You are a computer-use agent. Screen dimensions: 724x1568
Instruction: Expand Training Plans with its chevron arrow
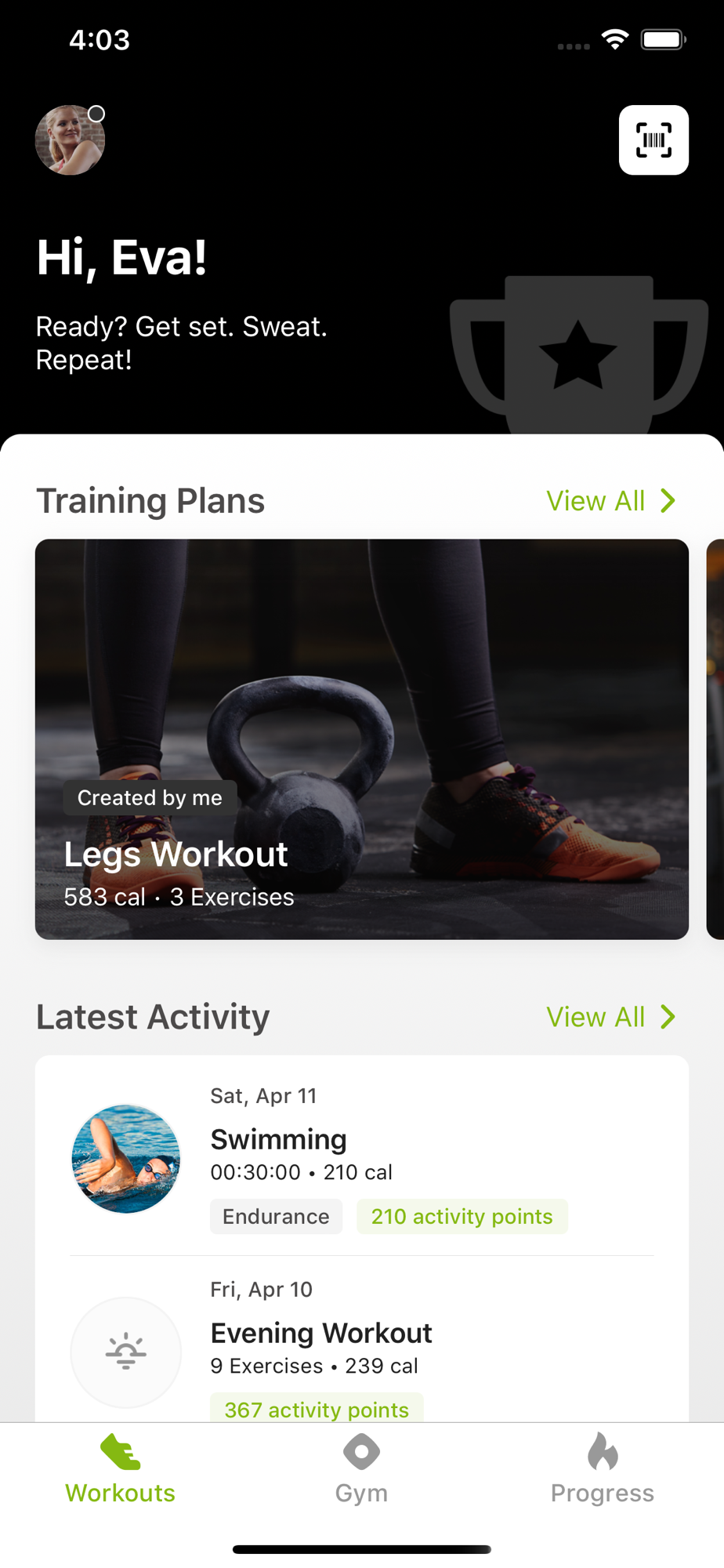[x=668, y=500]
